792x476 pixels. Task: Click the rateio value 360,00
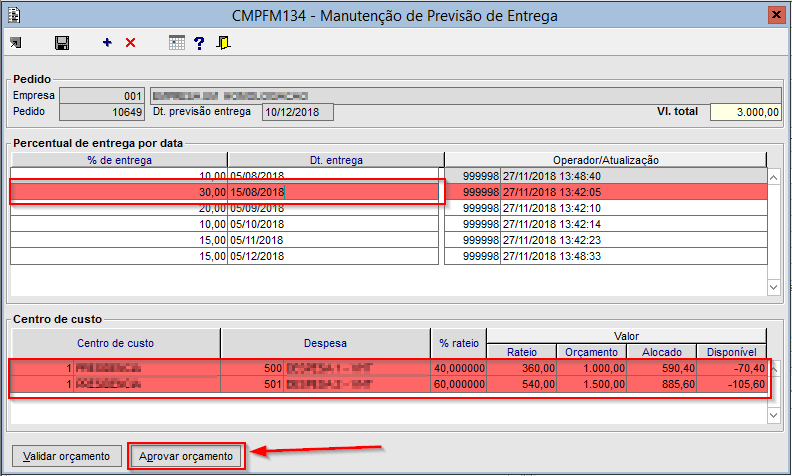(x=522, y=368)
